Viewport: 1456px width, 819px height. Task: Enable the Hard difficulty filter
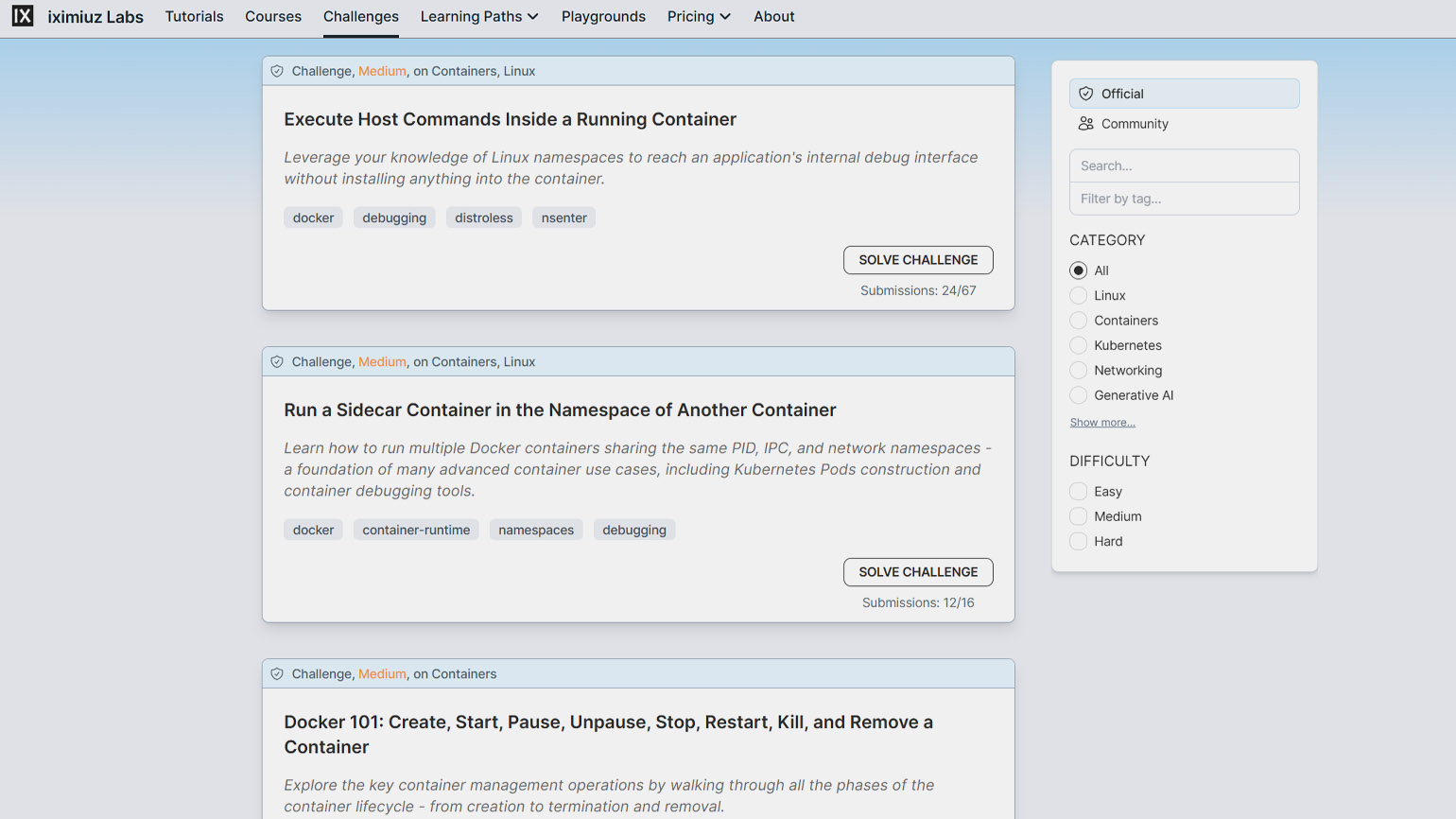click(1078, 542)
